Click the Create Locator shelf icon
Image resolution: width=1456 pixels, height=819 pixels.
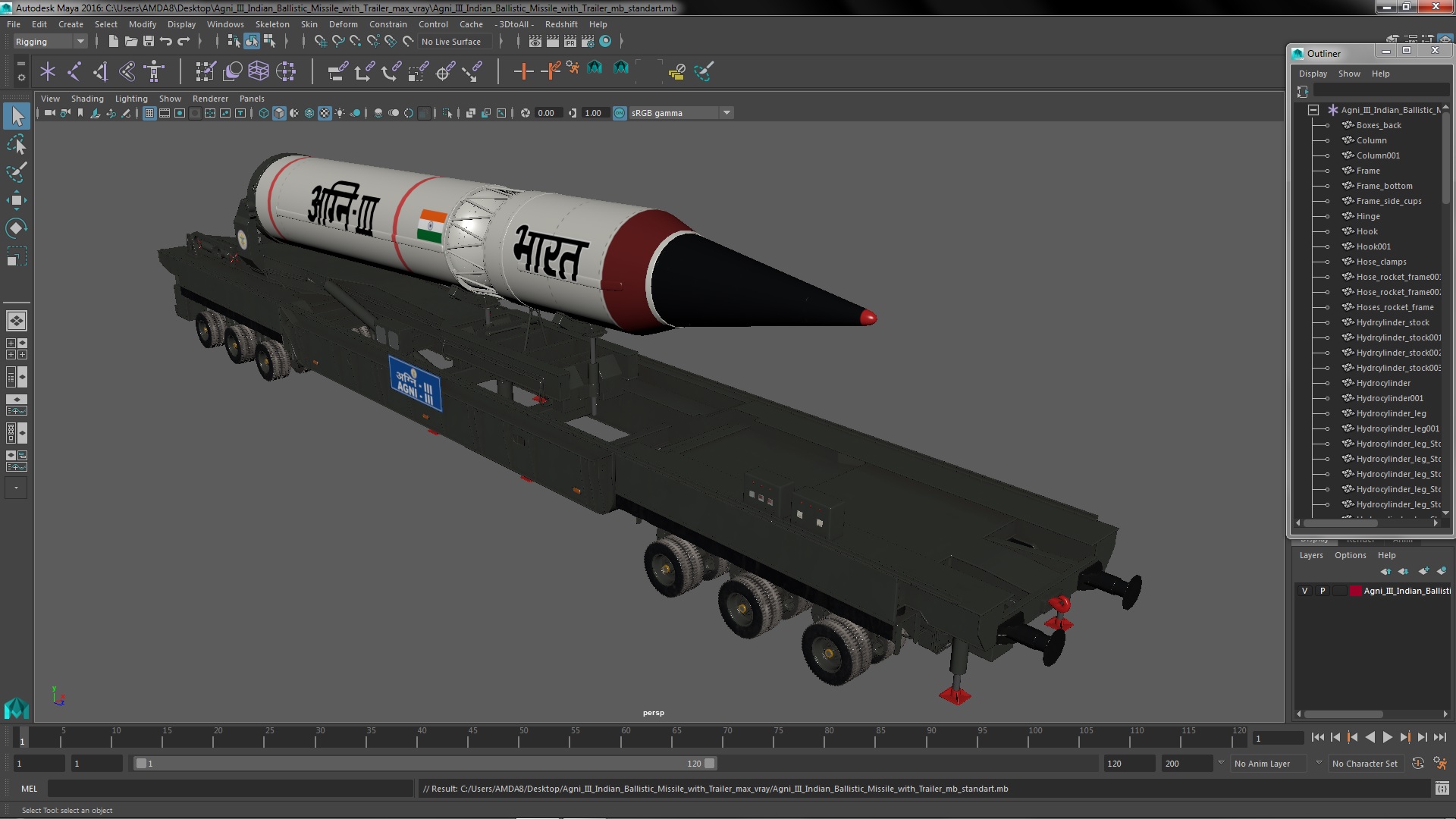point(48,72)
